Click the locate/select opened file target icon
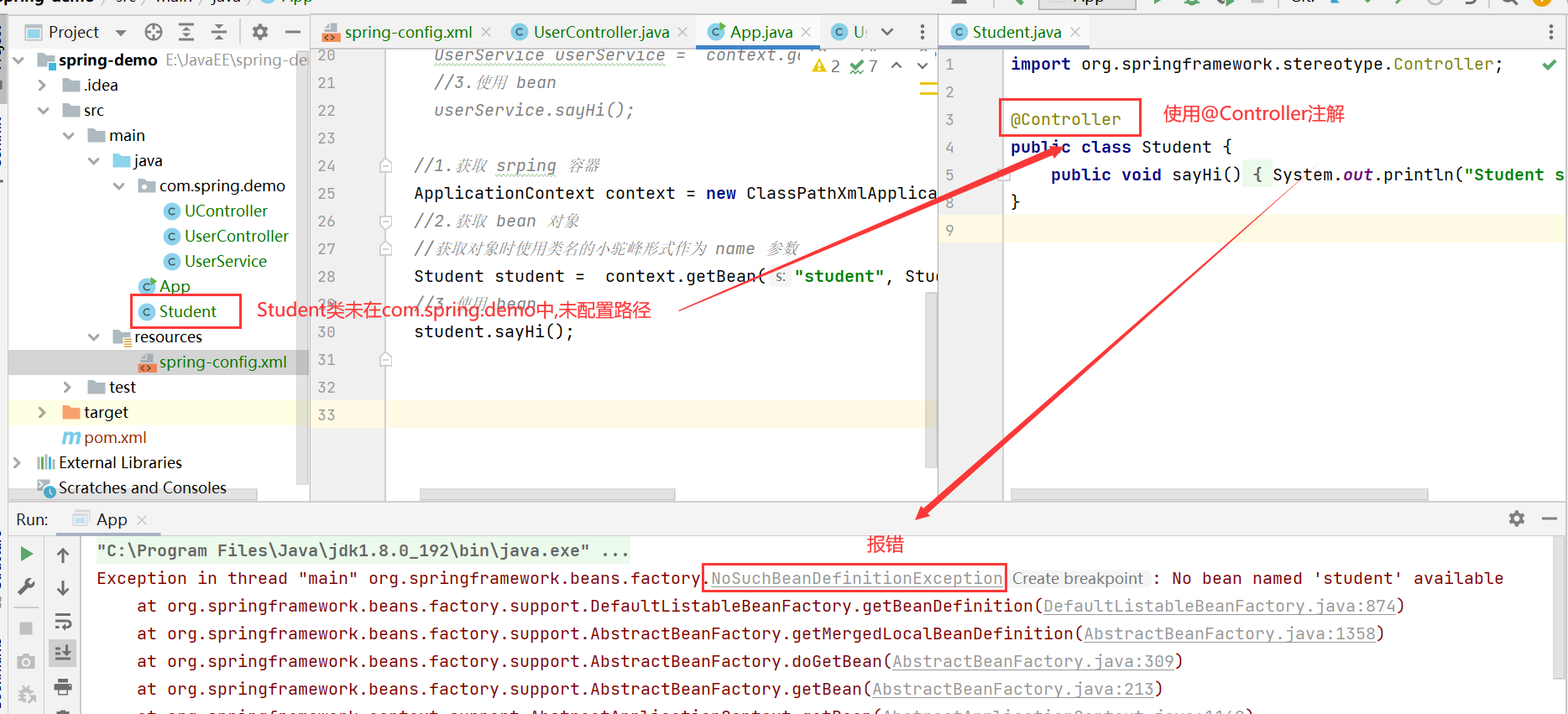Image resolution: width=1568 pixels, height=714 pixels. 154,32
